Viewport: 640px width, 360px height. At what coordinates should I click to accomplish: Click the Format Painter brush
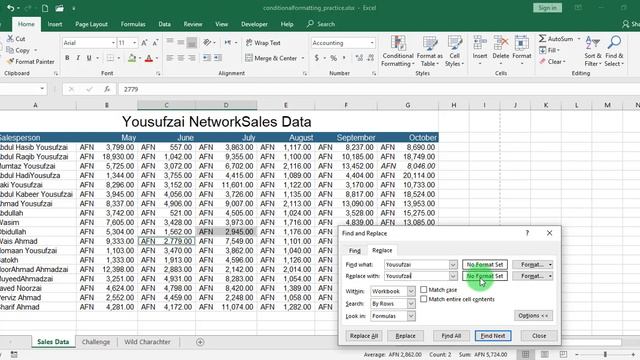[10, 62]
